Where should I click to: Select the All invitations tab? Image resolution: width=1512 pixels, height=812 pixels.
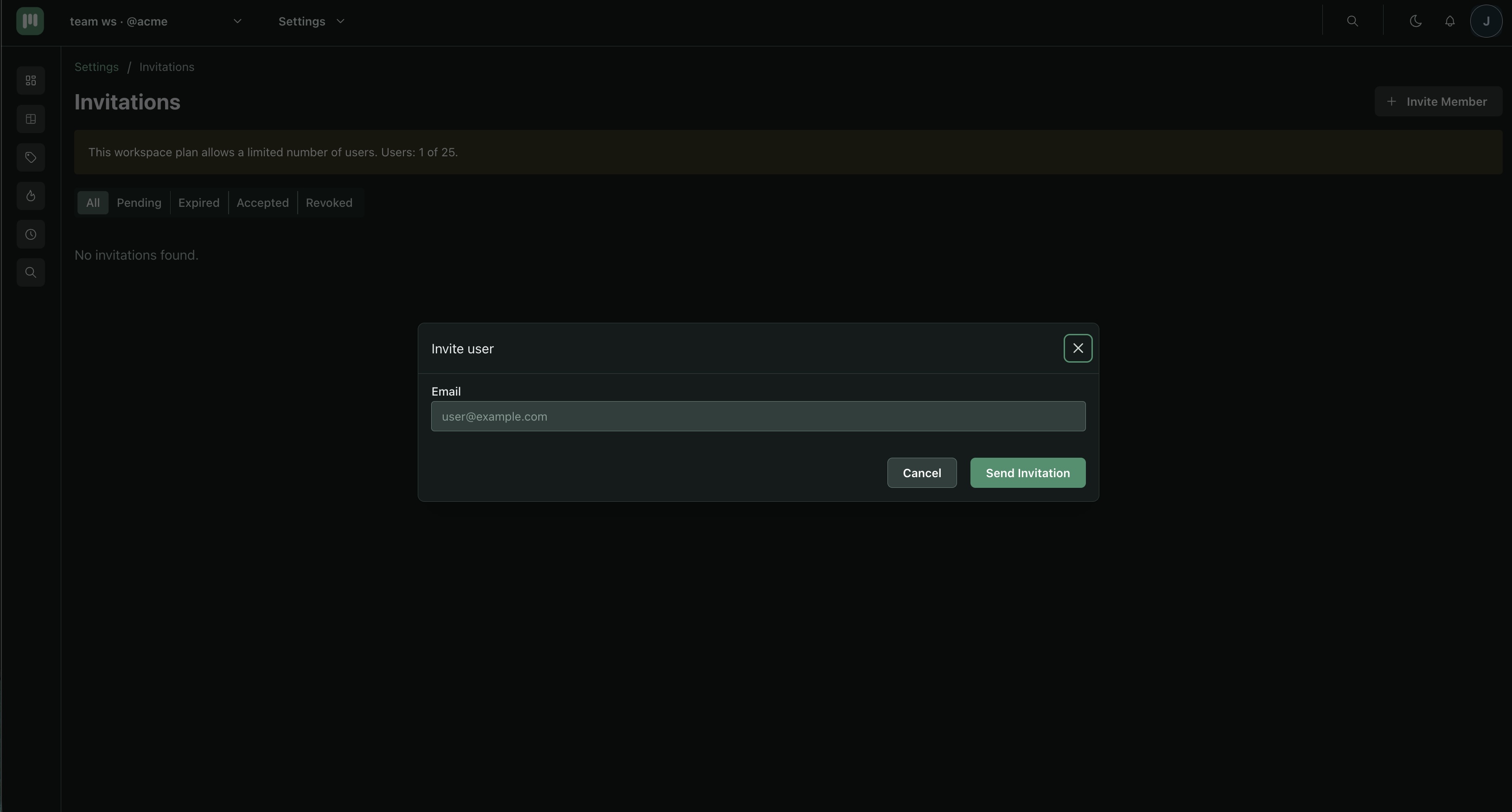point(93,203)
